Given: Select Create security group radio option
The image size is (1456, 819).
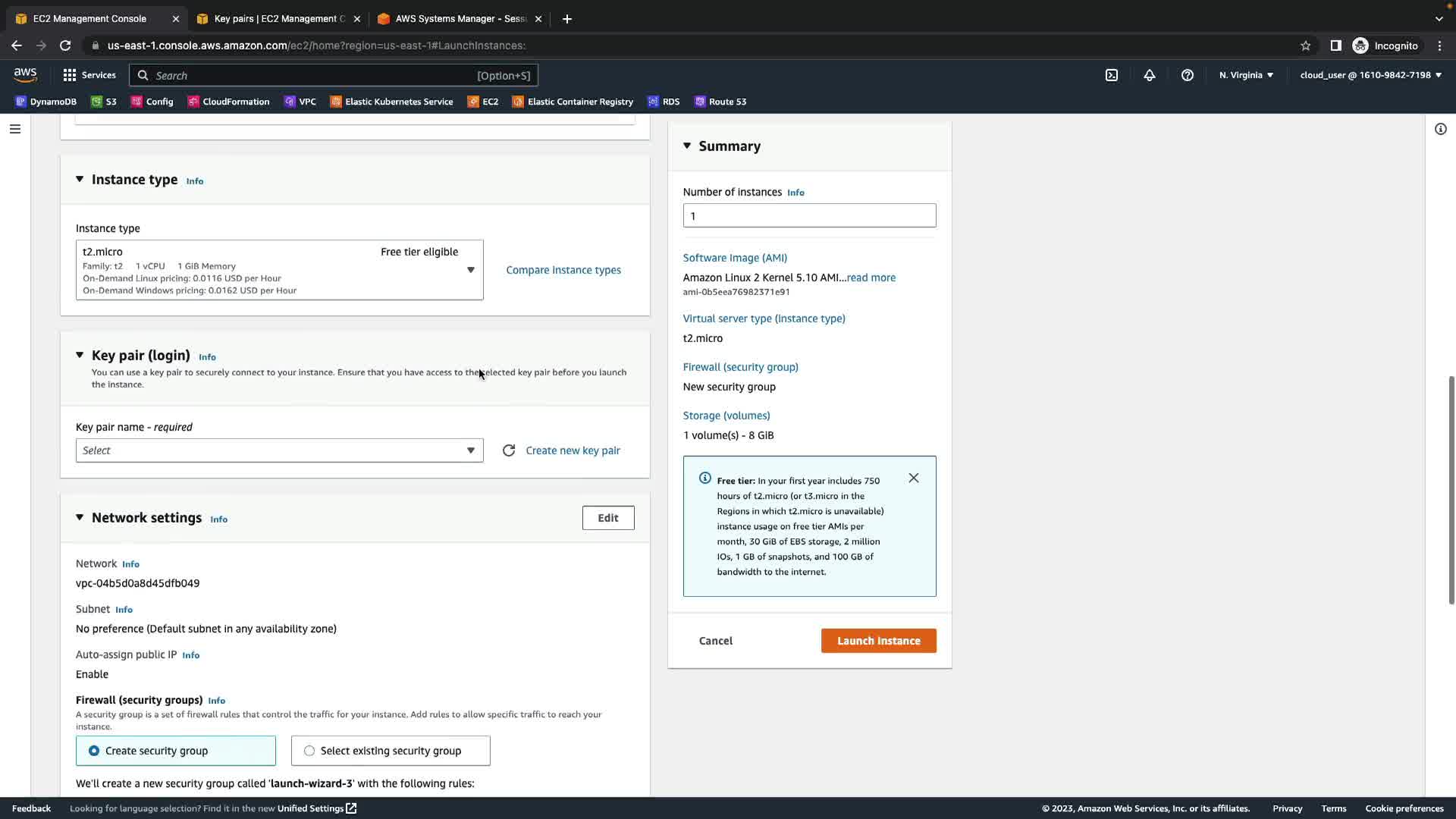Looking at the screenshot, I should (x=94, y=751).
